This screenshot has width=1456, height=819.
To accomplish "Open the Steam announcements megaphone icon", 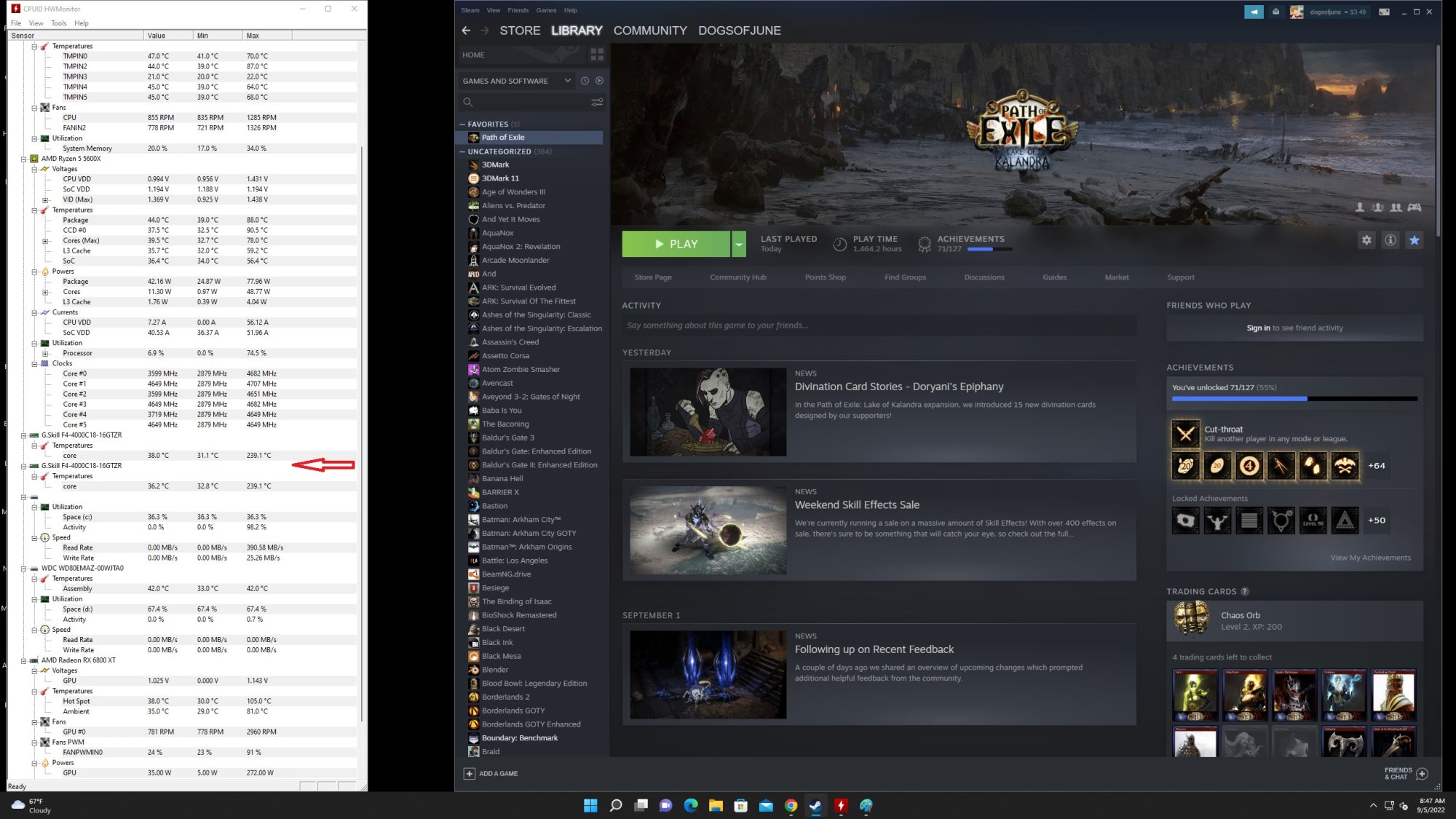I will (x=1254, y=12).
